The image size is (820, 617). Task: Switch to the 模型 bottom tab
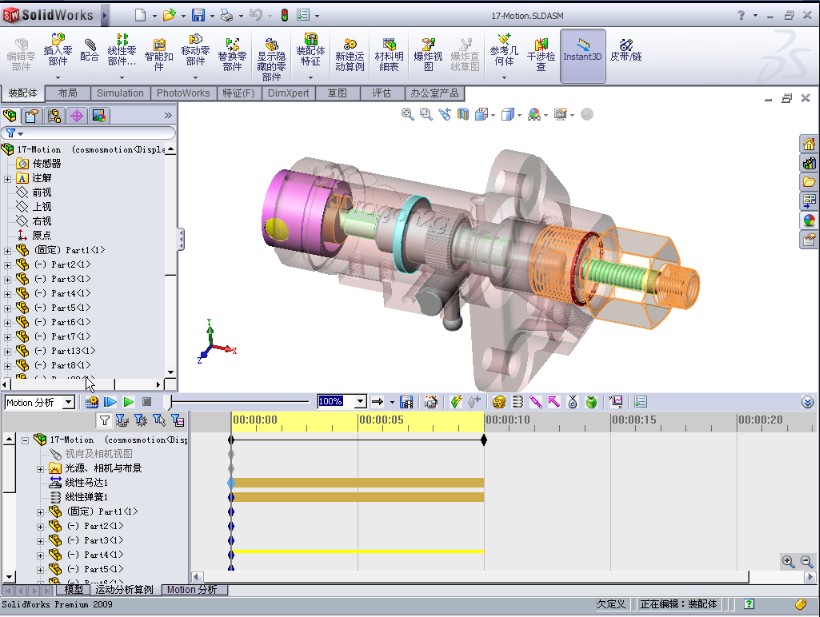73,590
